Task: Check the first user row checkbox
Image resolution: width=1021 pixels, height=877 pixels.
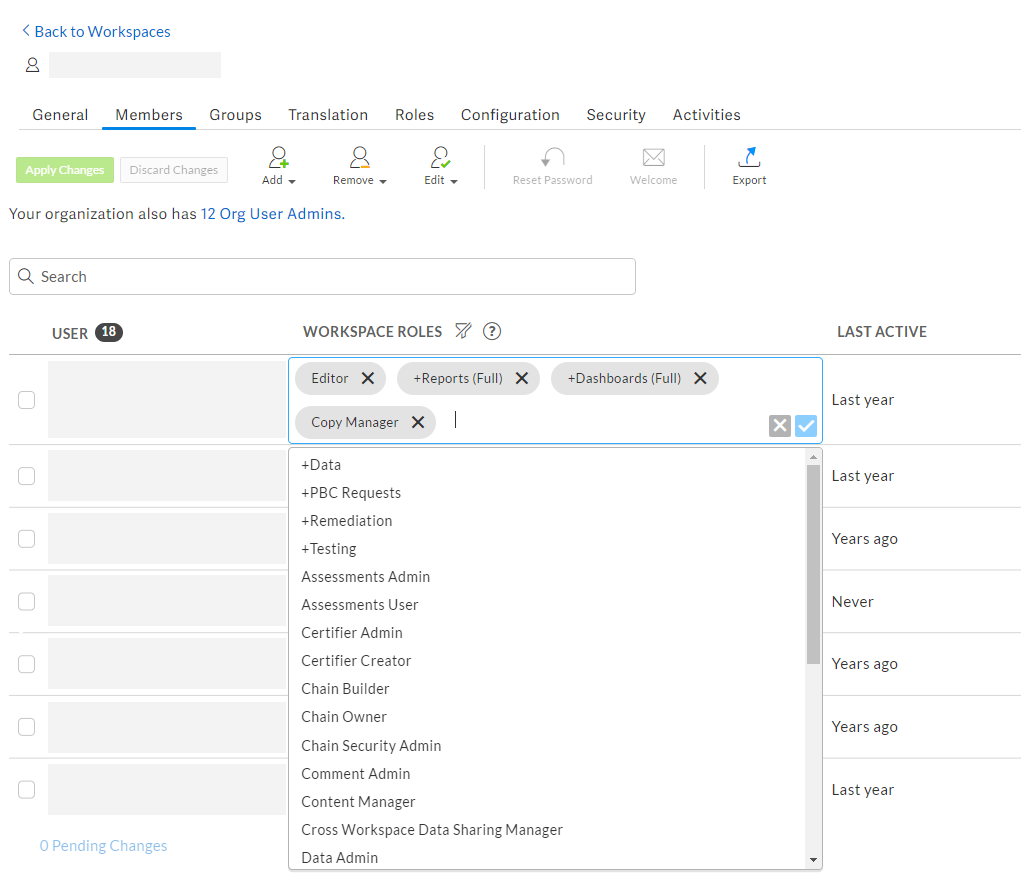Action: (26, 399)
